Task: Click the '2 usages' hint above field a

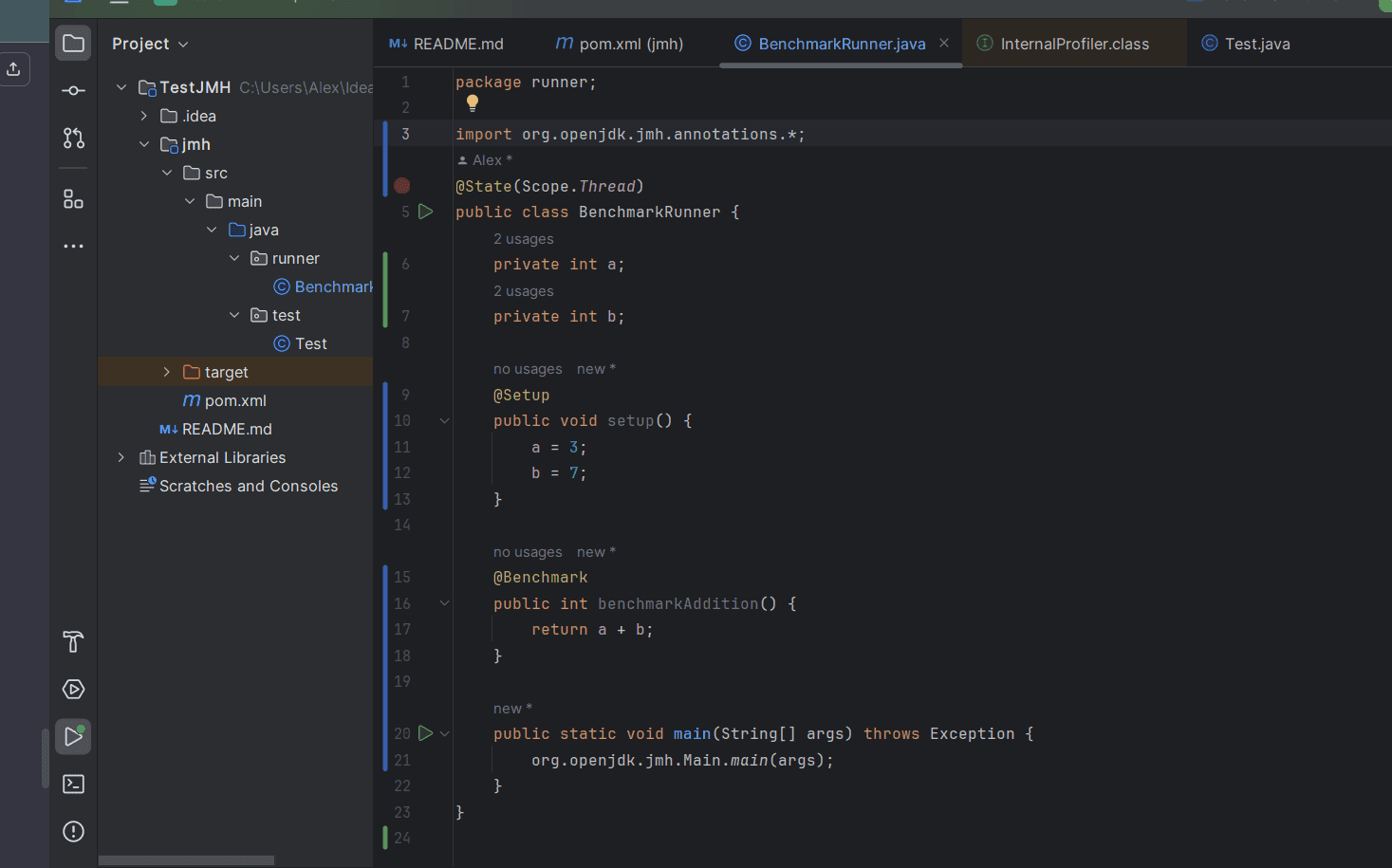Action: (523, 239)
